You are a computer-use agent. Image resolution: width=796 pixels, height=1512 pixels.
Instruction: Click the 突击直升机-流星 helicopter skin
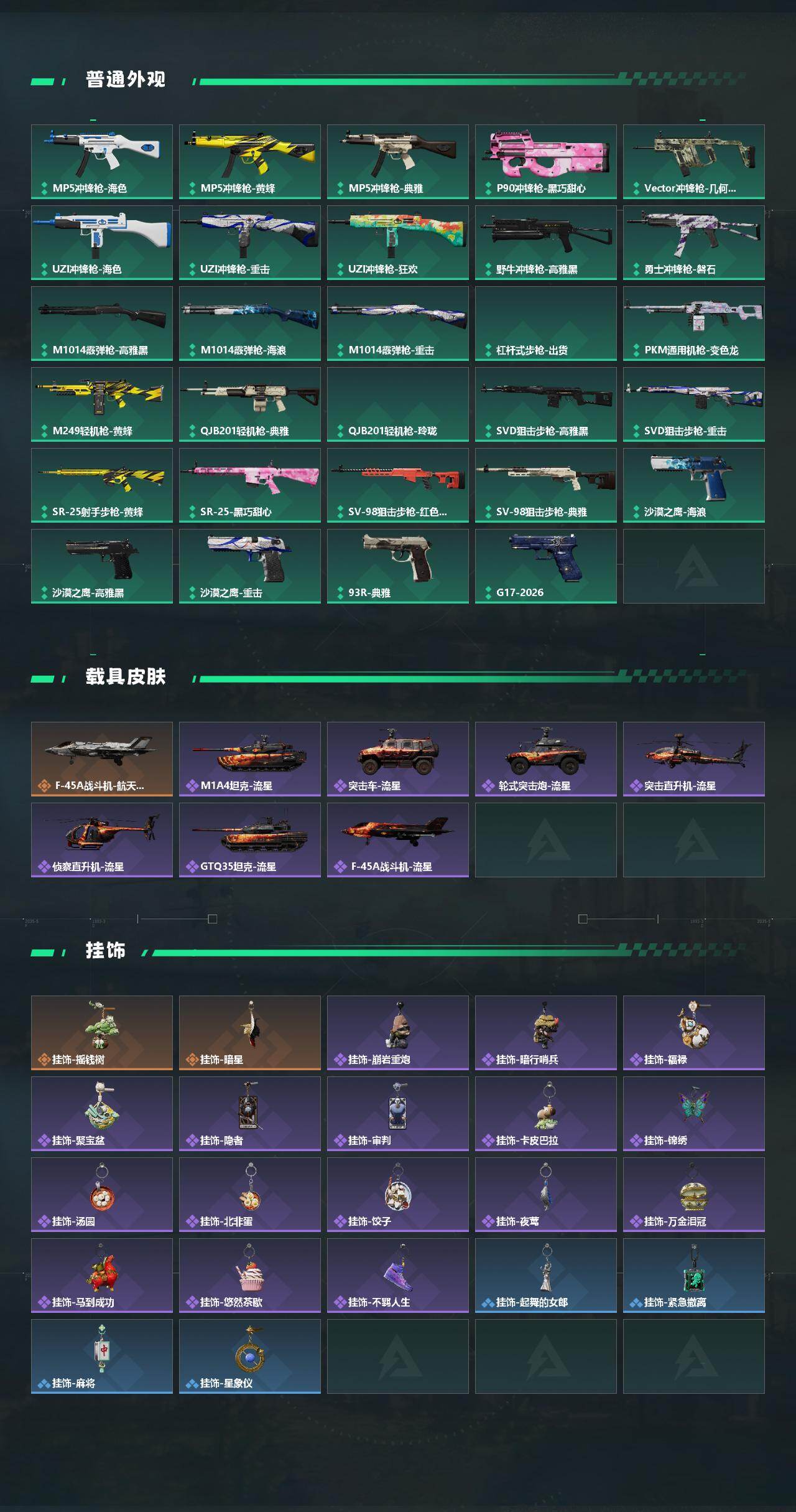(x=694, y=759)
